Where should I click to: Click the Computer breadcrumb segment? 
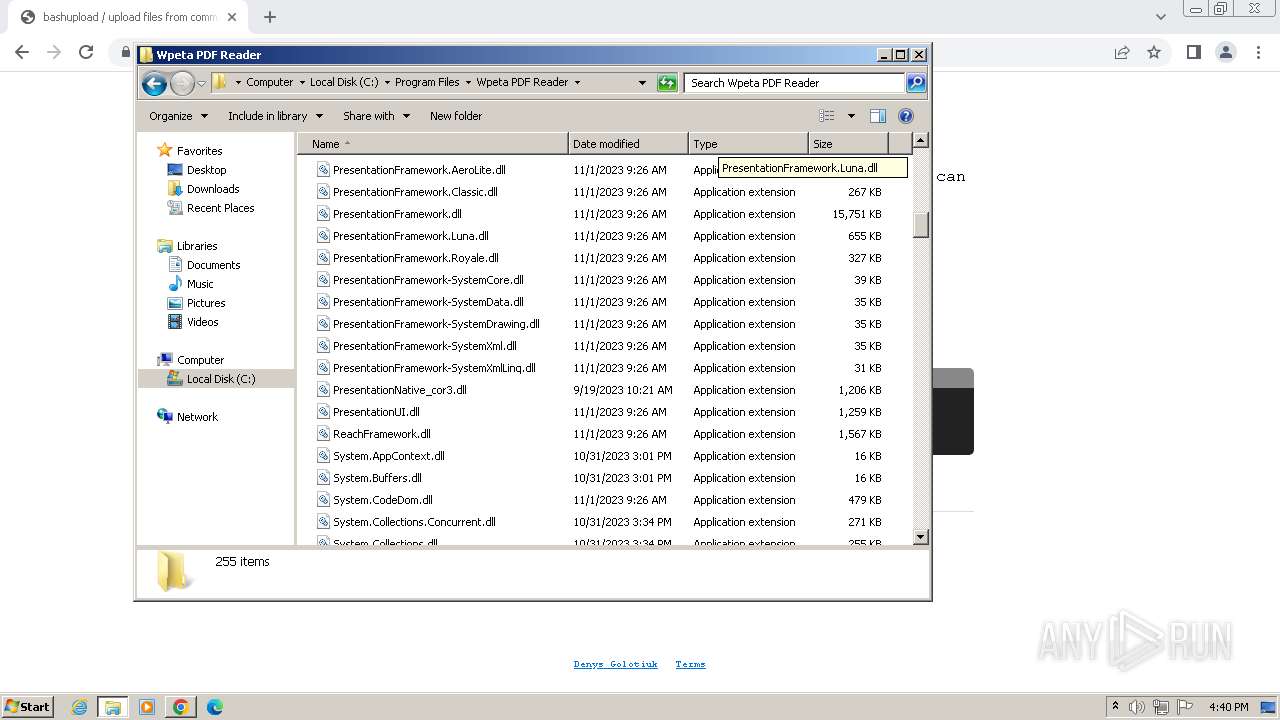click(x=269, y=83)
